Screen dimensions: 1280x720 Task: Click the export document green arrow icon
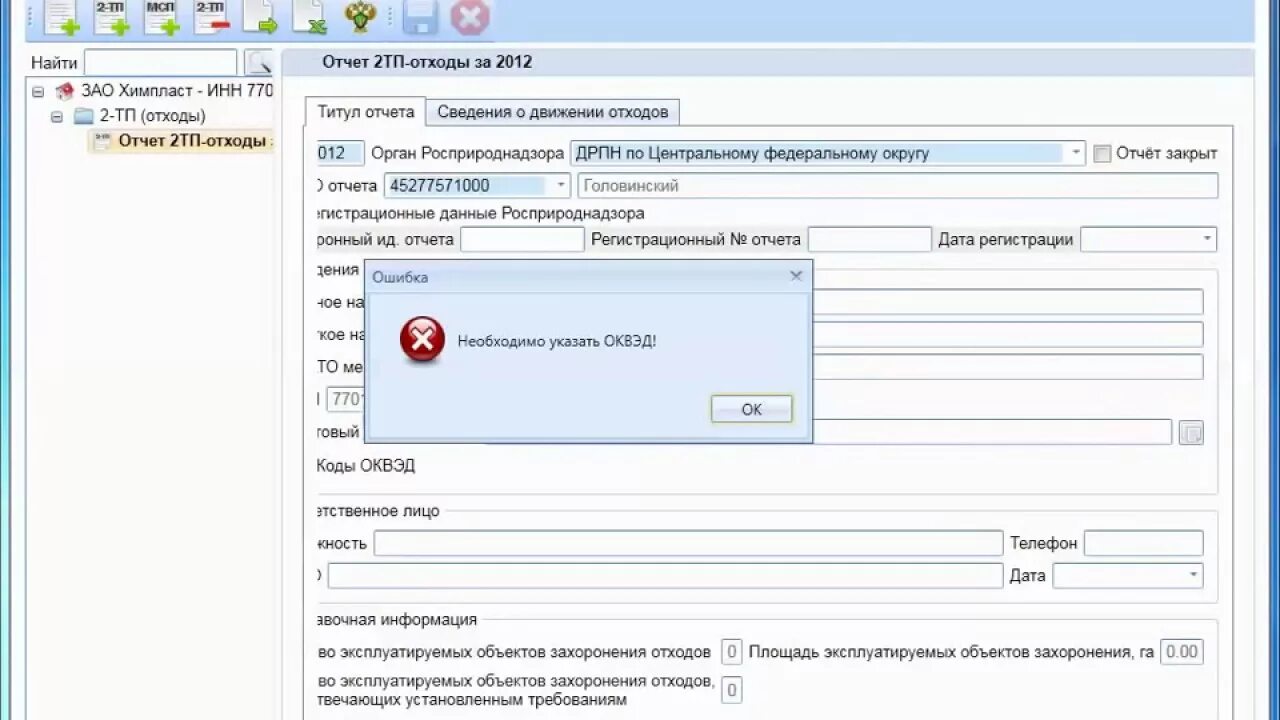click(x=260, y=17)
